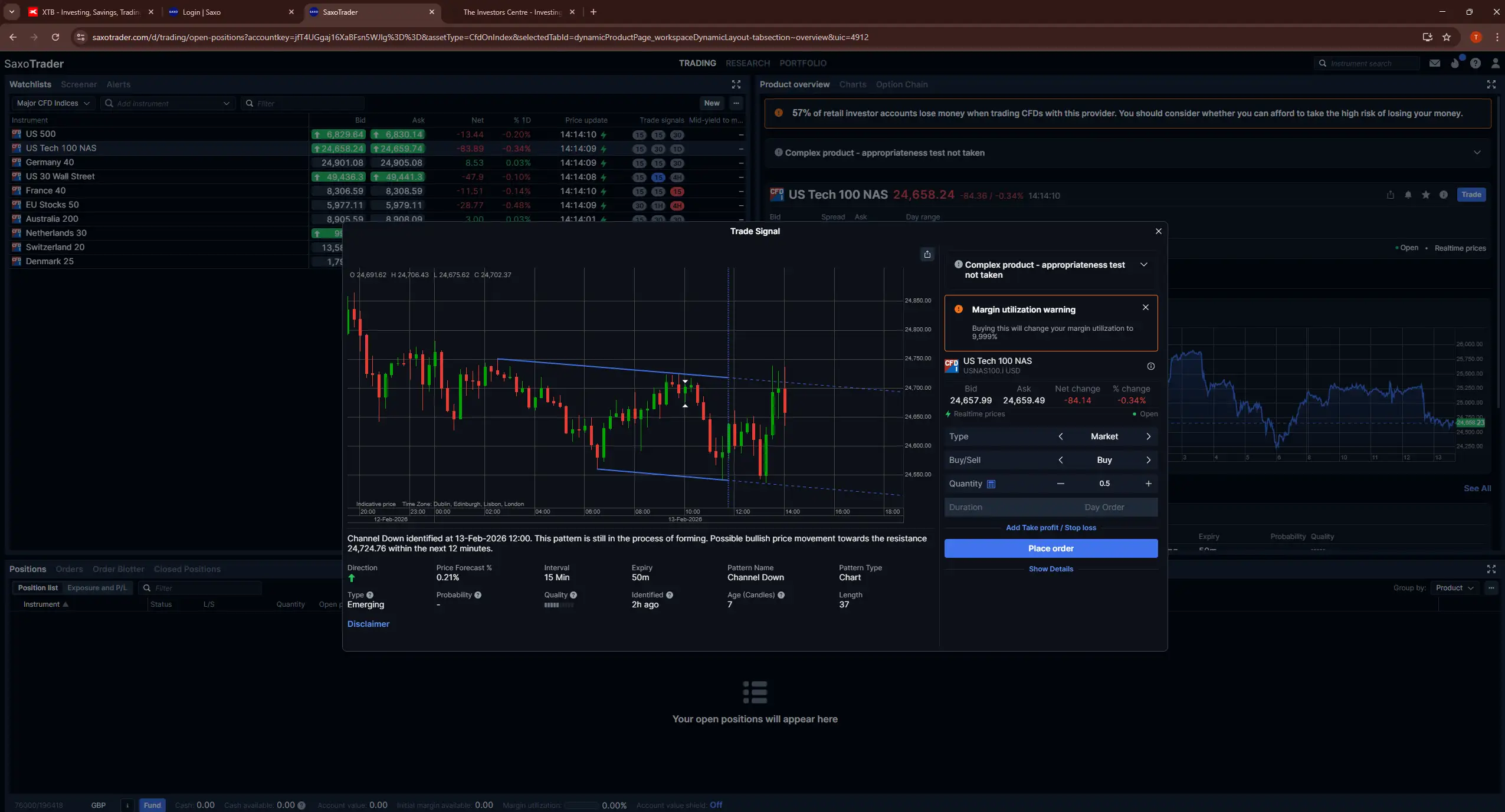Open the Help question mark icon
The height and width of the screenshot is (812, 1505).
[1475, 63]
